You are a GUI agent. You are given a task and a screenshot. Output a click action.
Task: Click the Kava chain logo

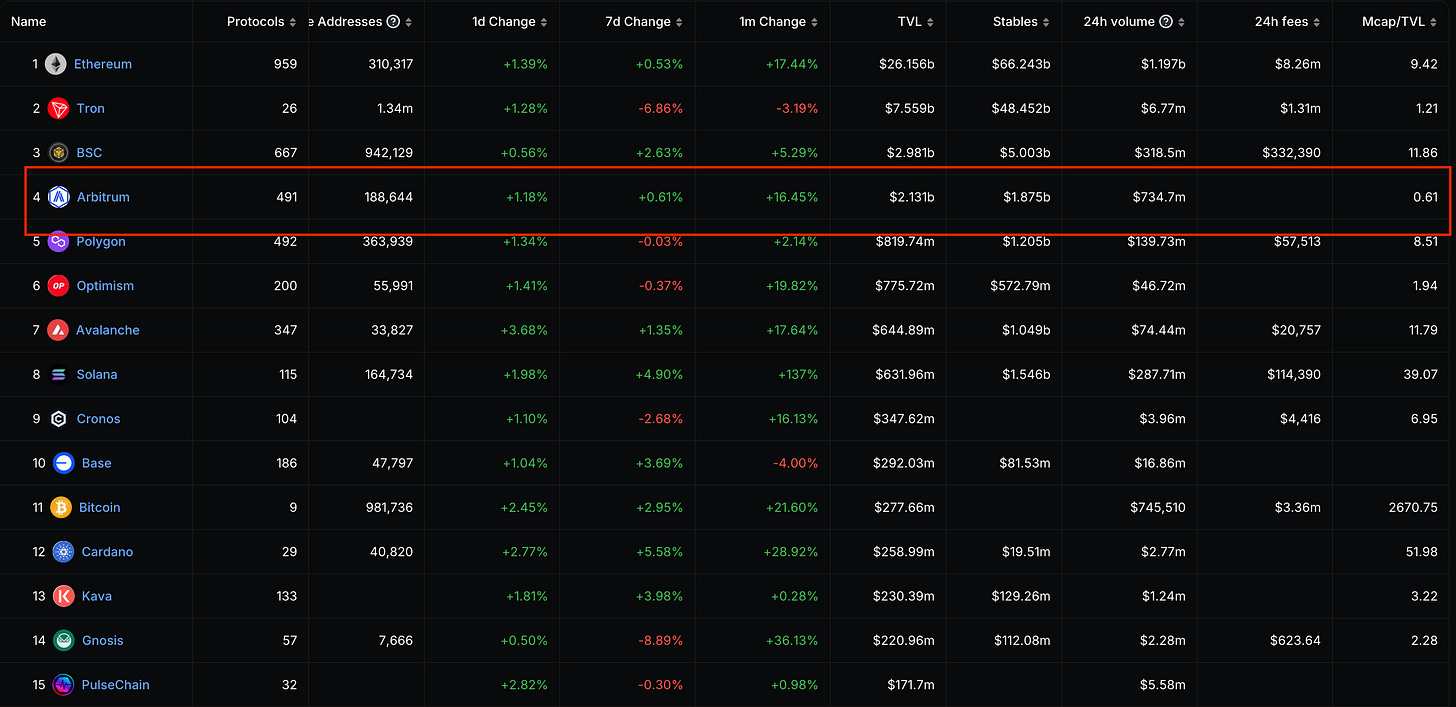tap(64, 596)
